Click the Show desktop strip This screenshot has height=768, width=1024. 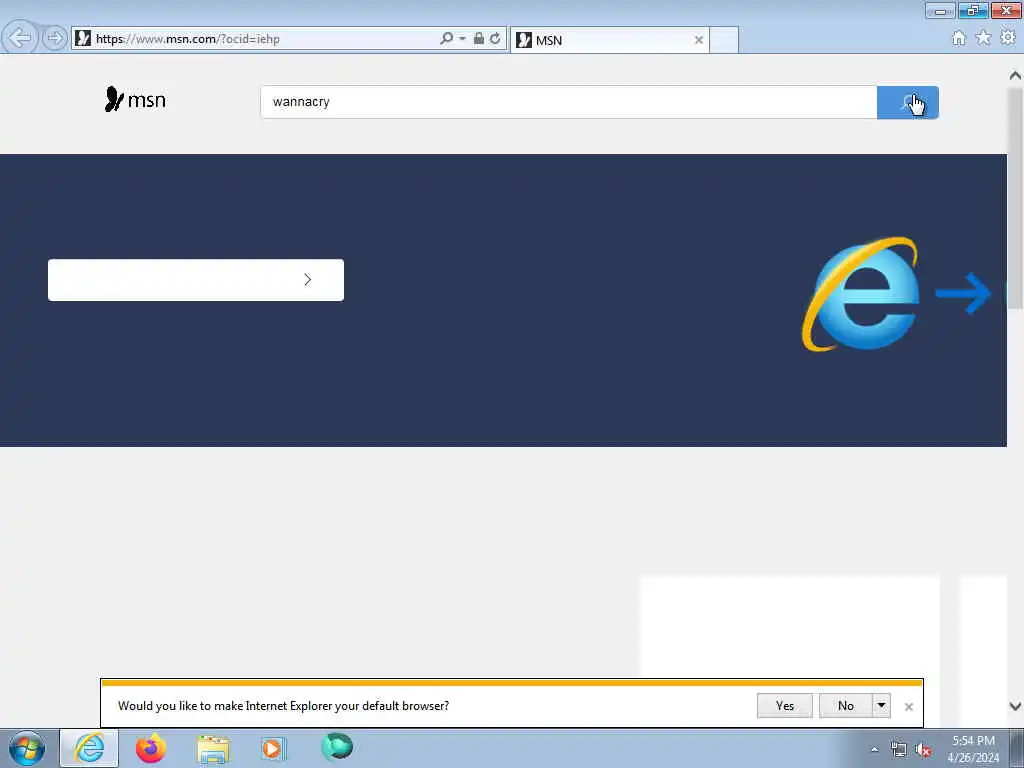pos(1017,748)
